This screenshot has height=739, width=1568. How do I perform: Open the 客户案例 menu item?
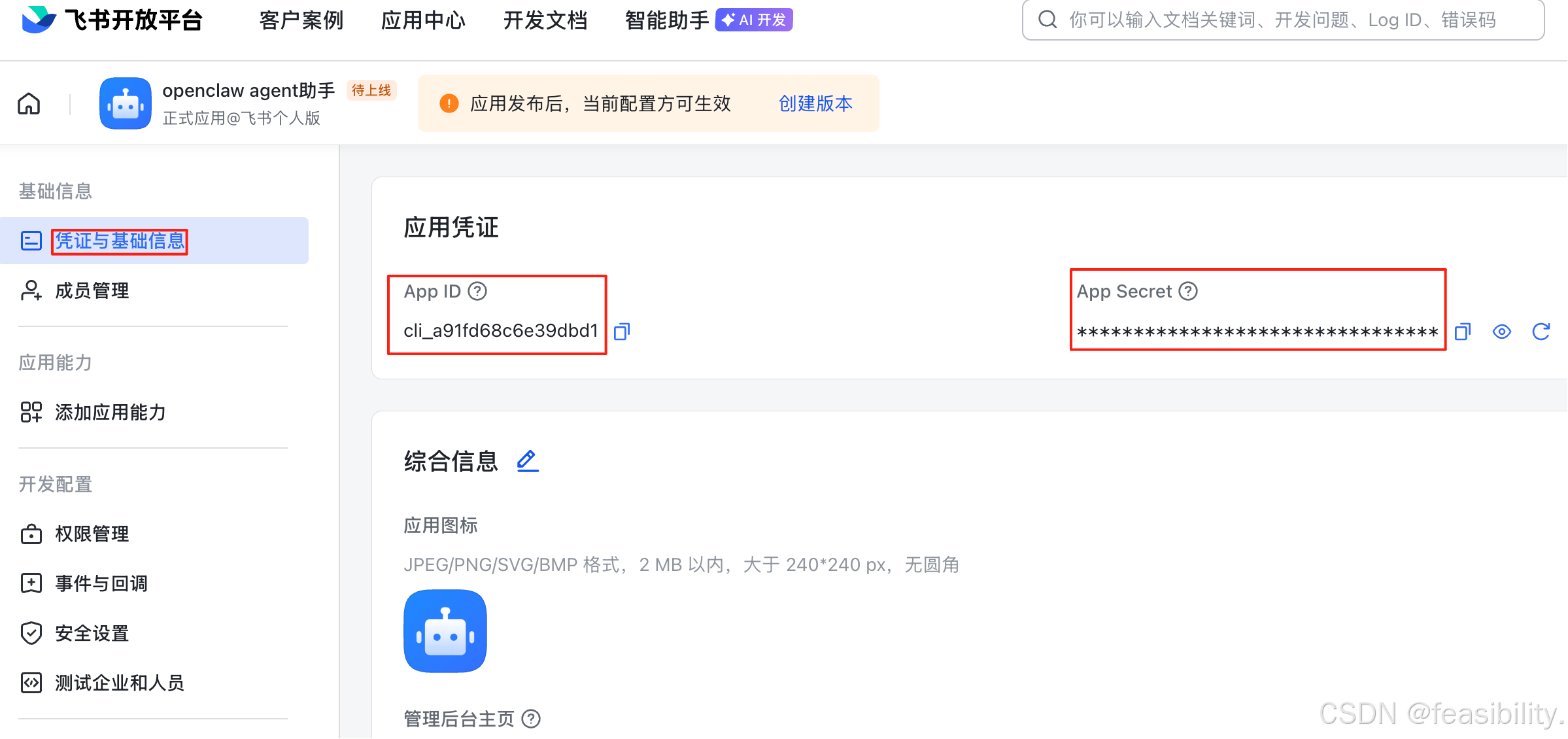pyautogui.click(x=301, y=20)
